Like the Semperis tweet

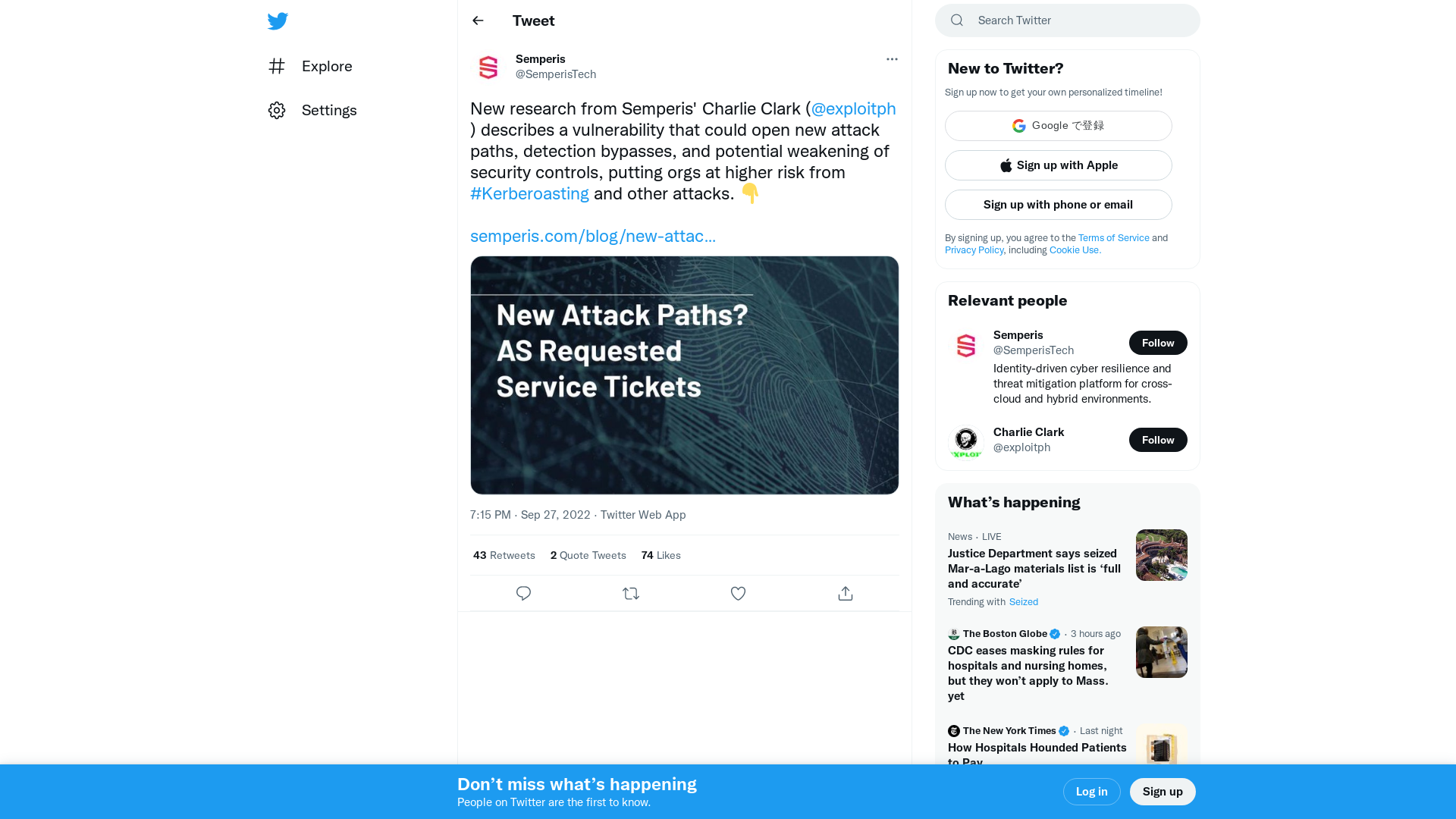click(738, 593)
